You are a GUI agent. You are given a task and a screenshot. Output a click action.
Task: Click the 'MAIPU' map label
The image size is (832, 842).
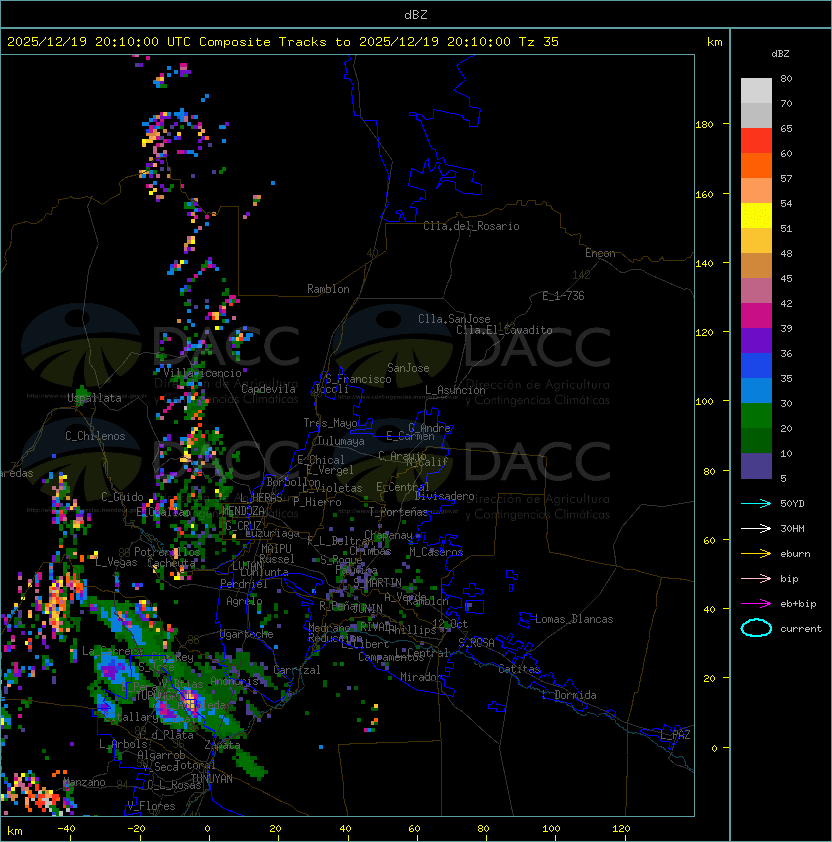click(x=276, y=549)
